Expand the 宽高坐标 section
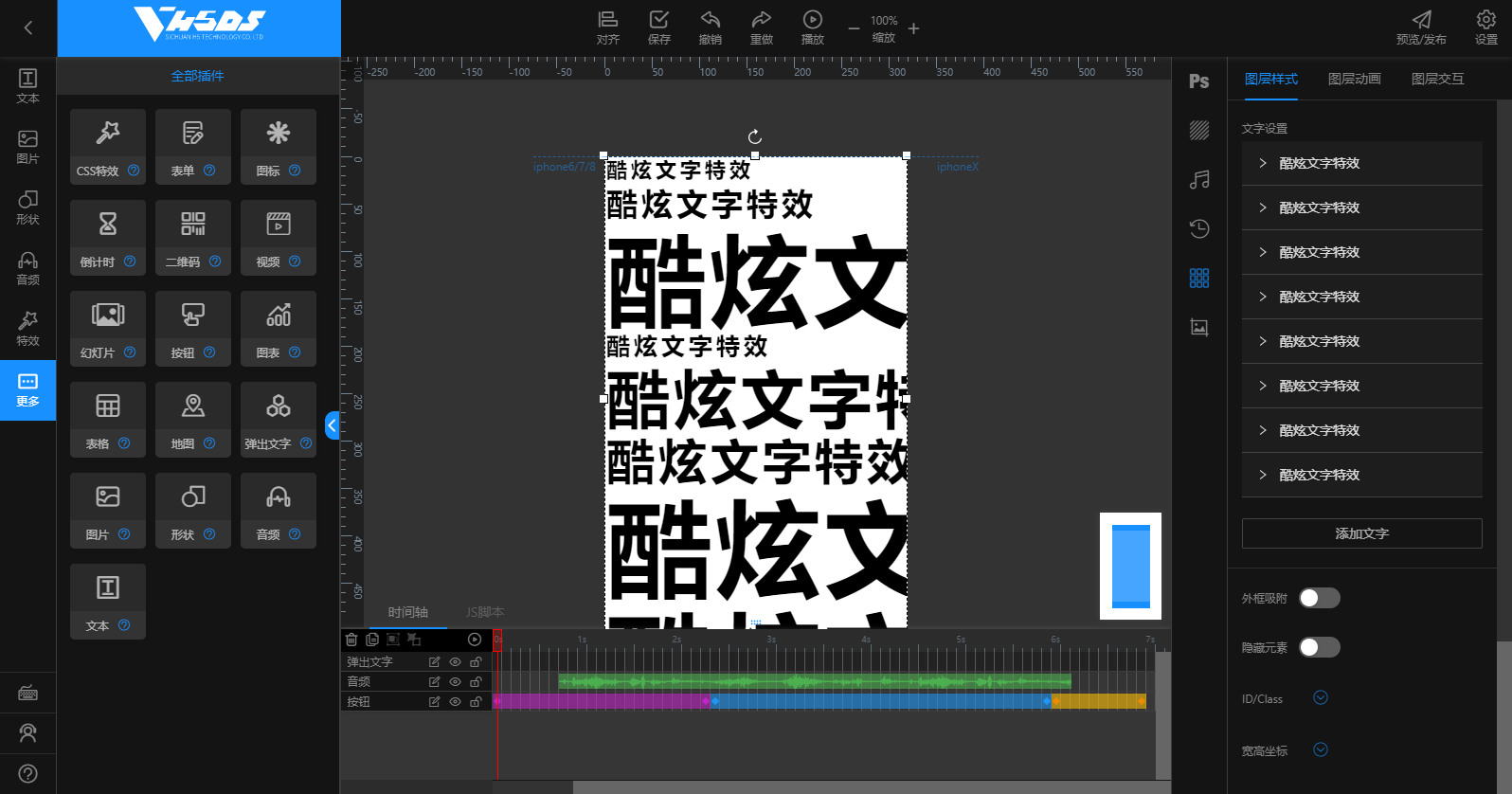The width and height of the screenshot is (1512, 794). coord(1321,750)
